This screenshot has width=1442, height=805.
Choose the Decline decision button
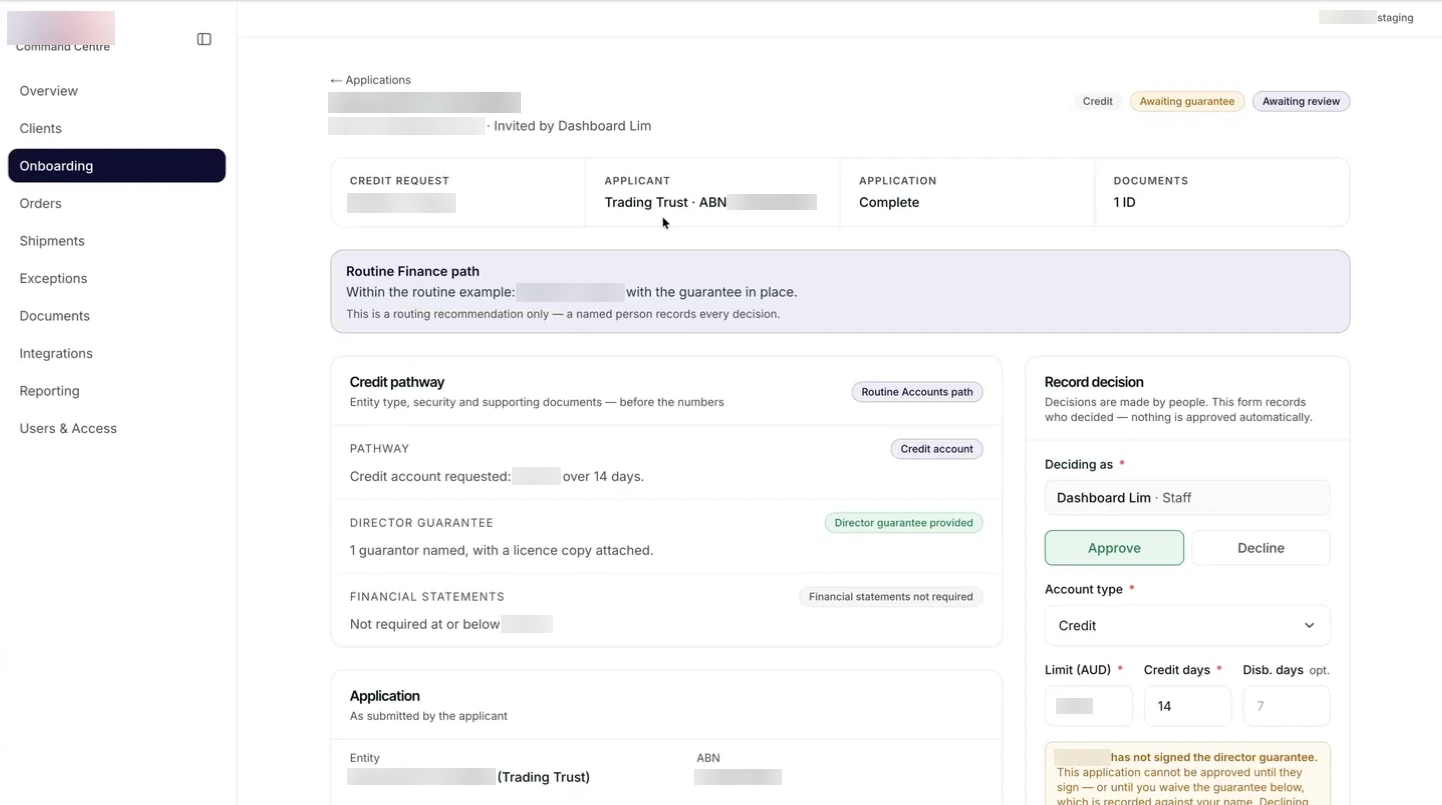coord(1260,548)
